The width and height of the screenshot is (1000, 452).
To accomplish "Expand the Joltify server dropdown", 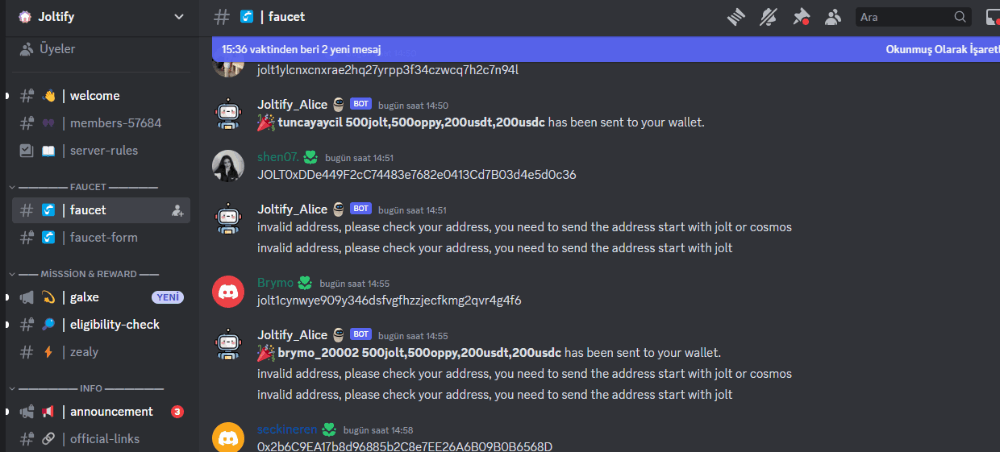I will click(179, 17).
